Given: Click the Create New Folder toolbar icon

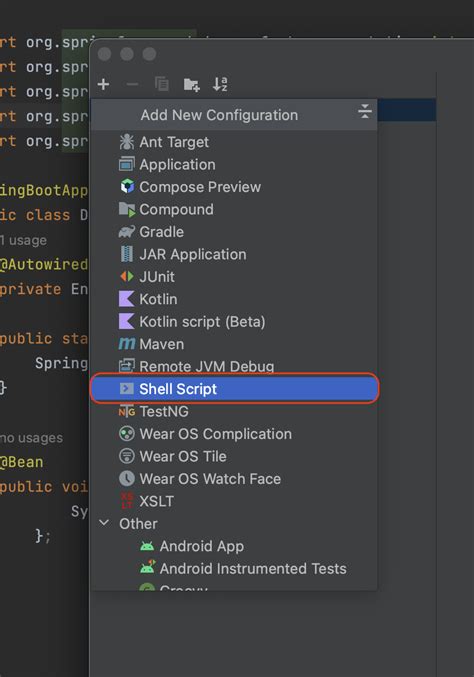Looking at the screenshot, I should click(x=191, y=84).
